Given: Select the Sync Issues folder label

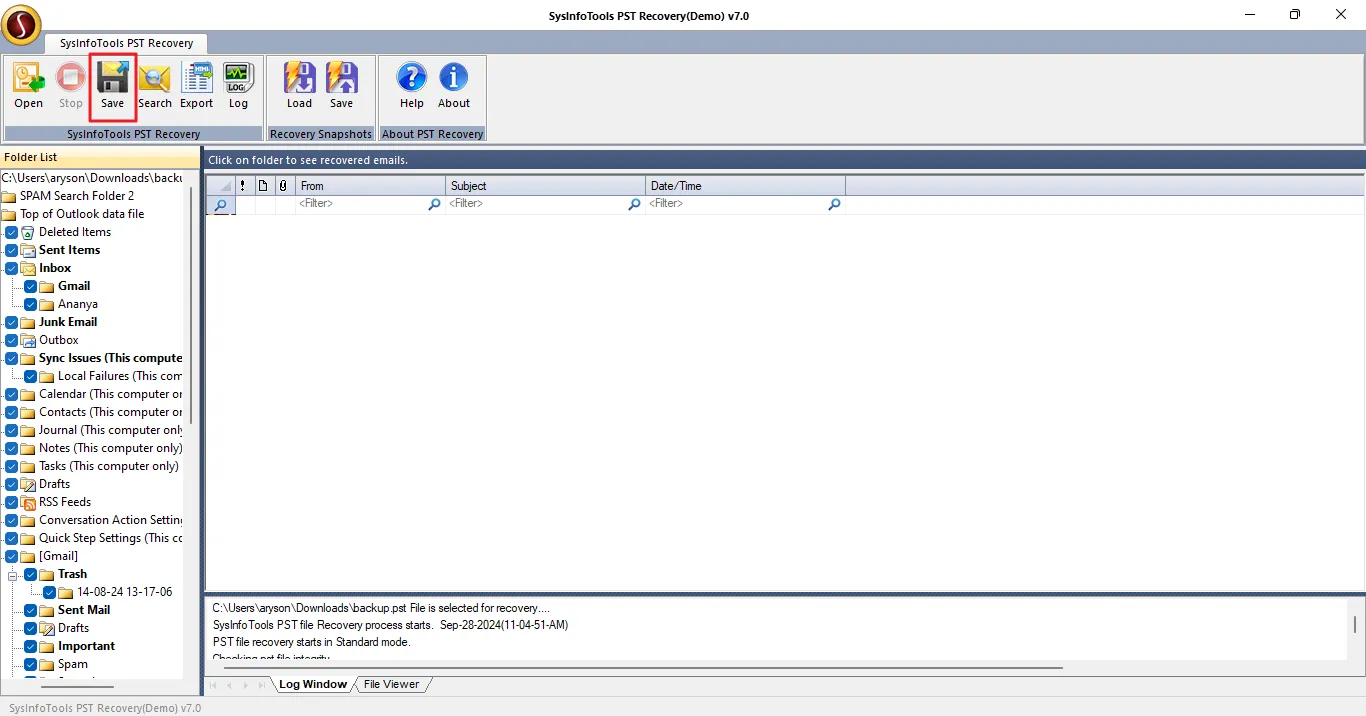Looking at the screenshot, I should point(111,358).
